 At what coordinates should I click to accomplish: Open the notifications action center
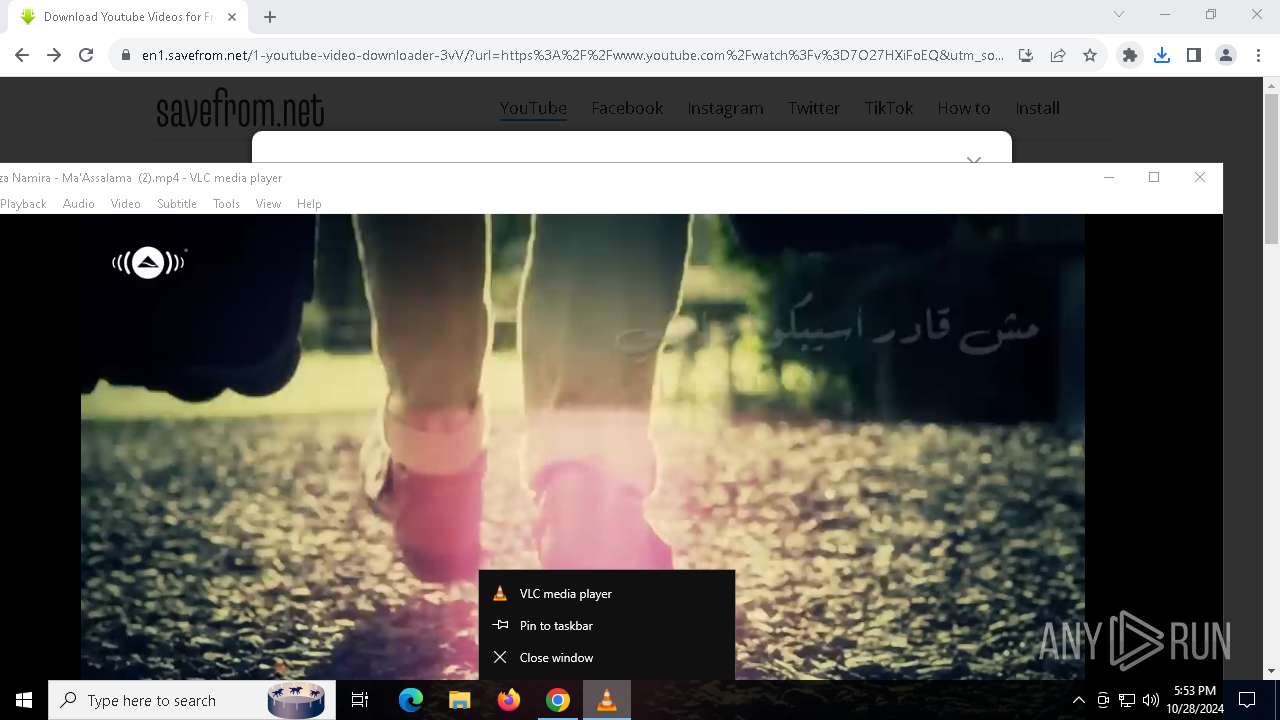pos(1248,700)
